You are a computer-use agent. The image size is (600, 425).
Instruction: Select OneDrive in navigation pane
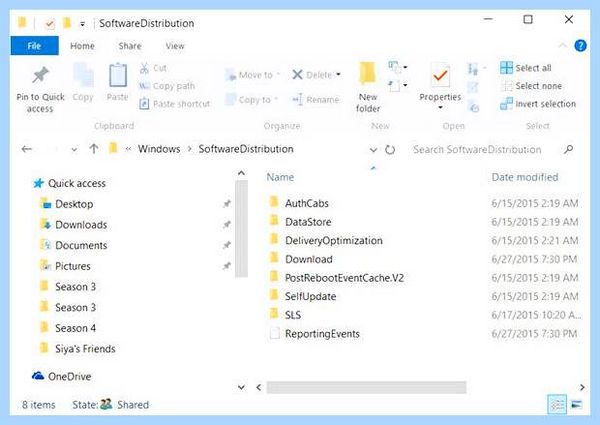click(62, 377)
